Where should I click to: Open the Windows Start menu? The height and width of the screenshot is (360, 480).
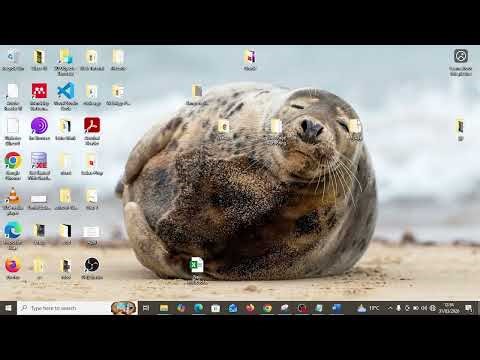tap(8, 308)
